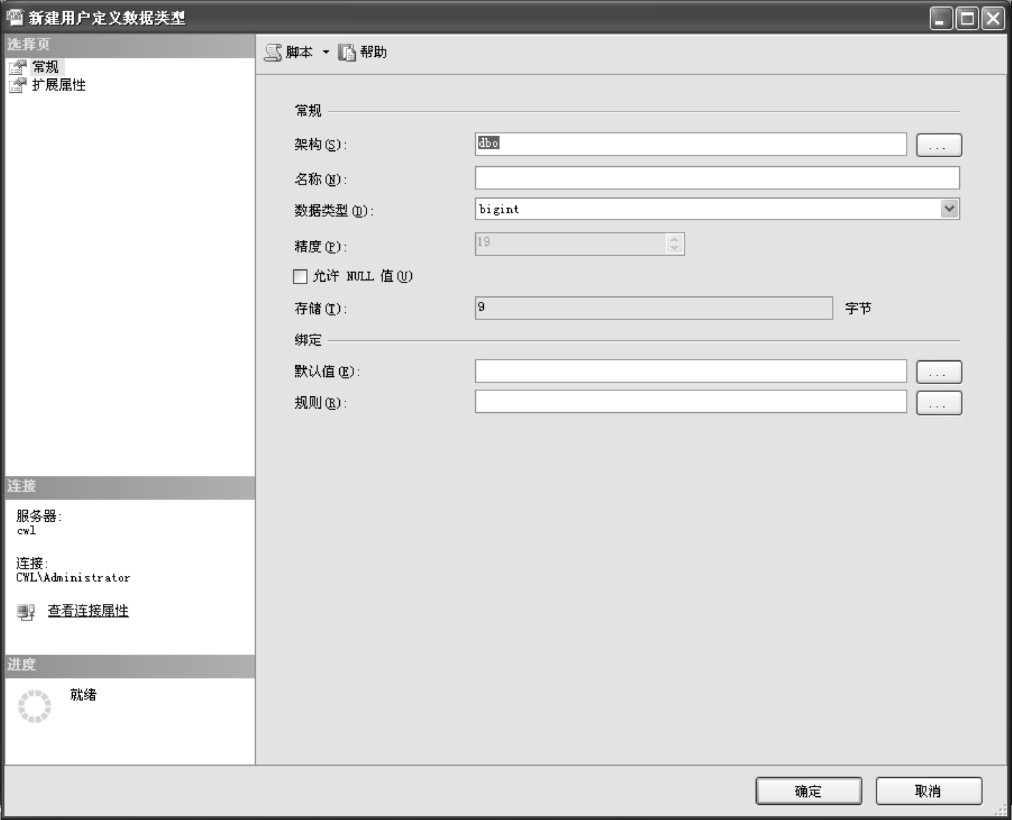This screenshot has height=820, width=1012.
Task: Browse for a 规则 rule binding
Action: (x=939, y=403)
